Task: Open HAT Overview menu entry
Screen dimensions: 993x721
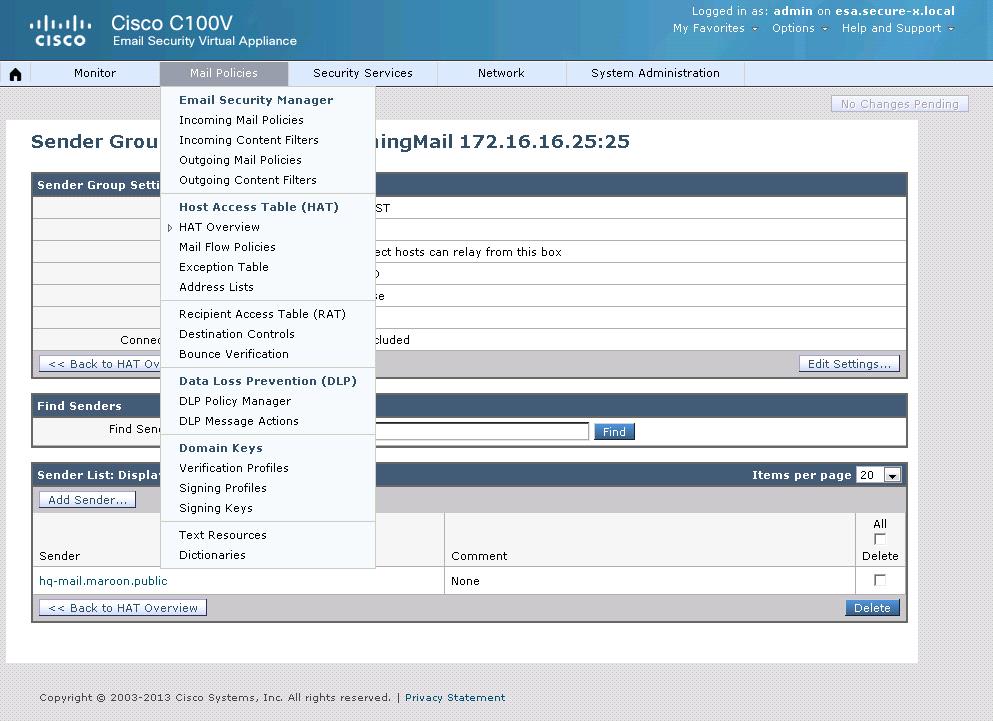Action: pos(219,227)
